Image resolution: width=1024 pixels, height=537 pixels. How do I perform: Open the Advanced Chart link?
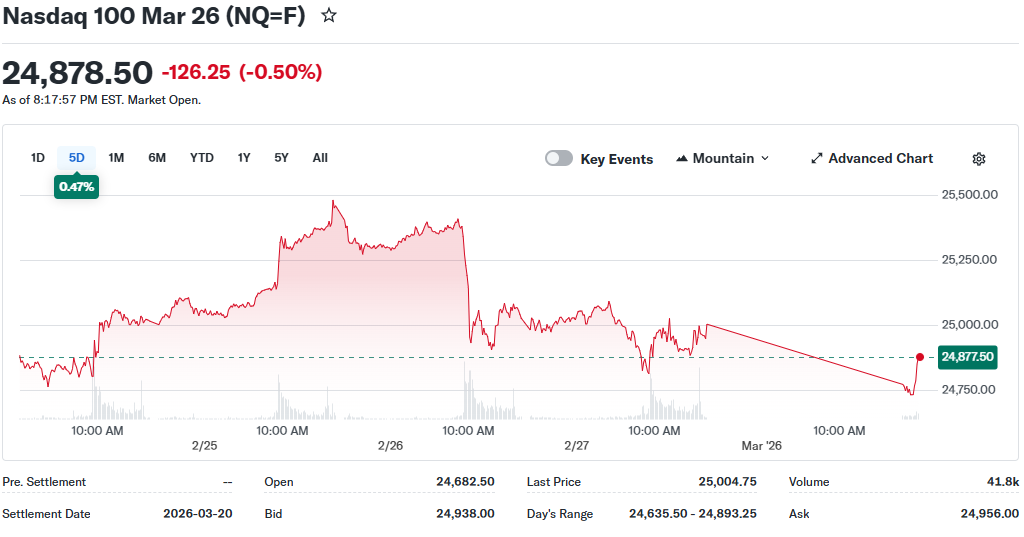(872, 159)
